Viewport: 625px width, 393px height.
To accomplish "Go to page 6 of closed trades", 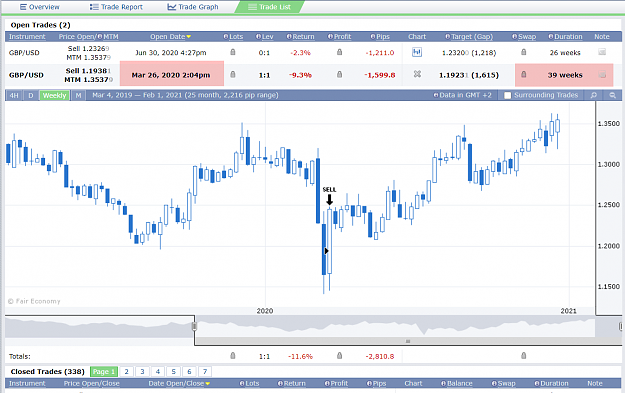I will coord(189,371).
